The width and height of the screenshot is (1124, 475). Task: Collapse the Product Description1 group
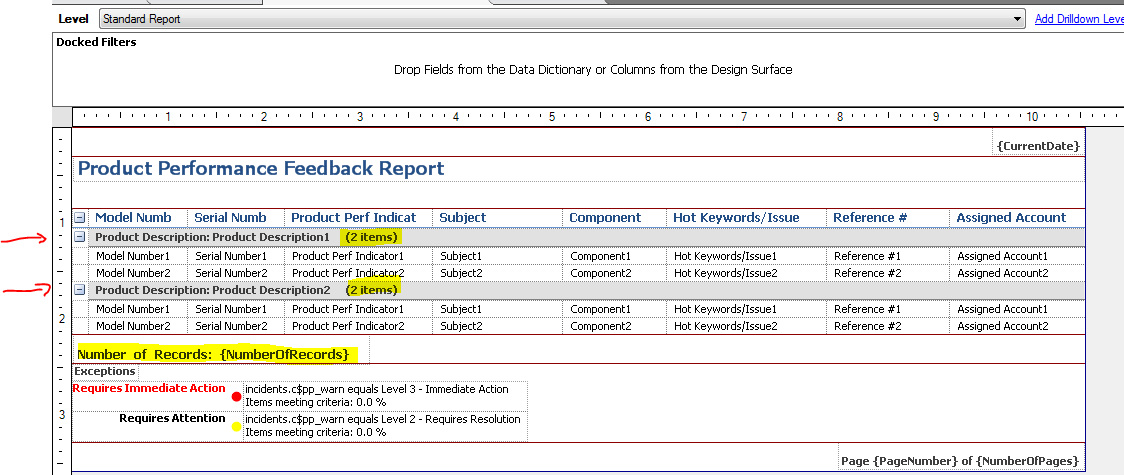pos(80,236)
